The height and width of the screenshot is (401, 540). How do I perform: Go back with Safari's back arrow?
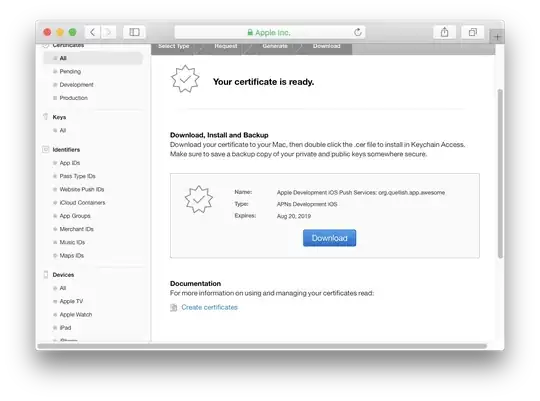pyautogui.click(x=92, y=32)
